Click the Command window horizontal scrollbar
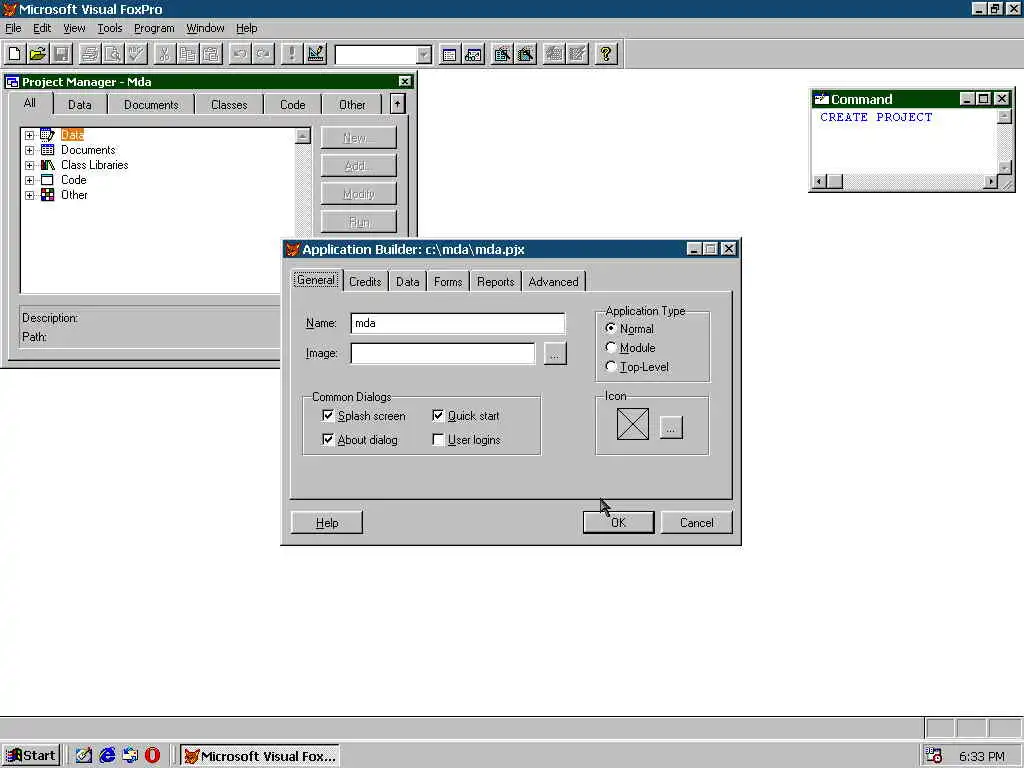 pyautogui.click(x=904, y=182)
